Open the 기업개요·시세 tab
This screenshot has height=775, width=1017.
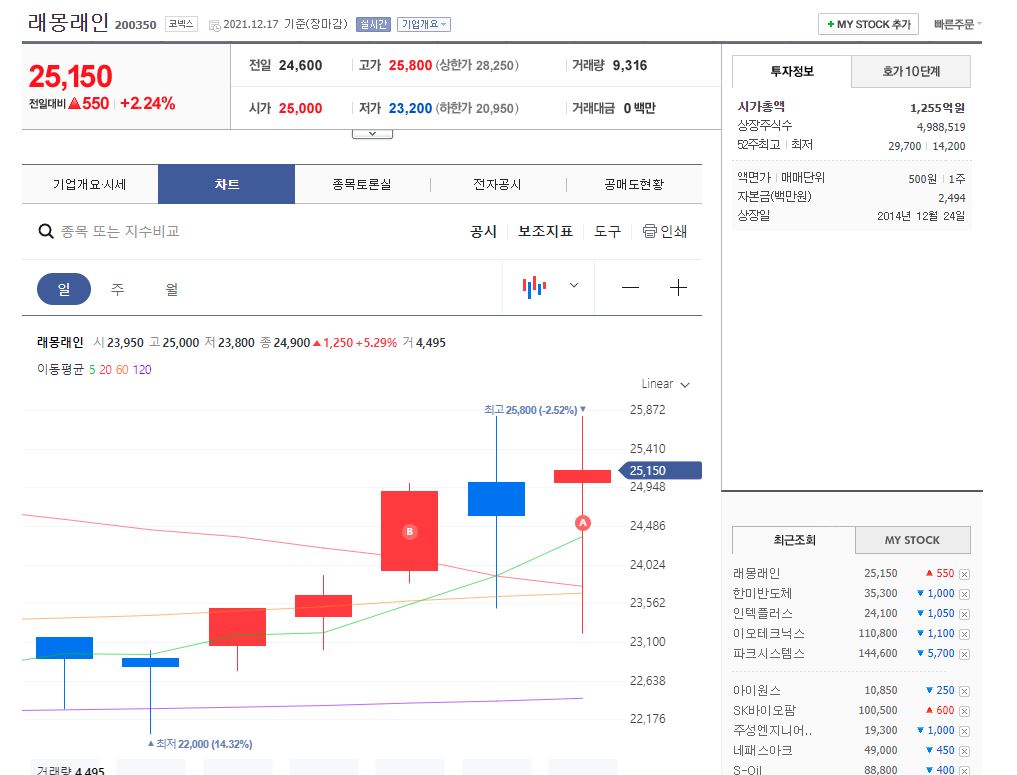click(x=90, y=184)
